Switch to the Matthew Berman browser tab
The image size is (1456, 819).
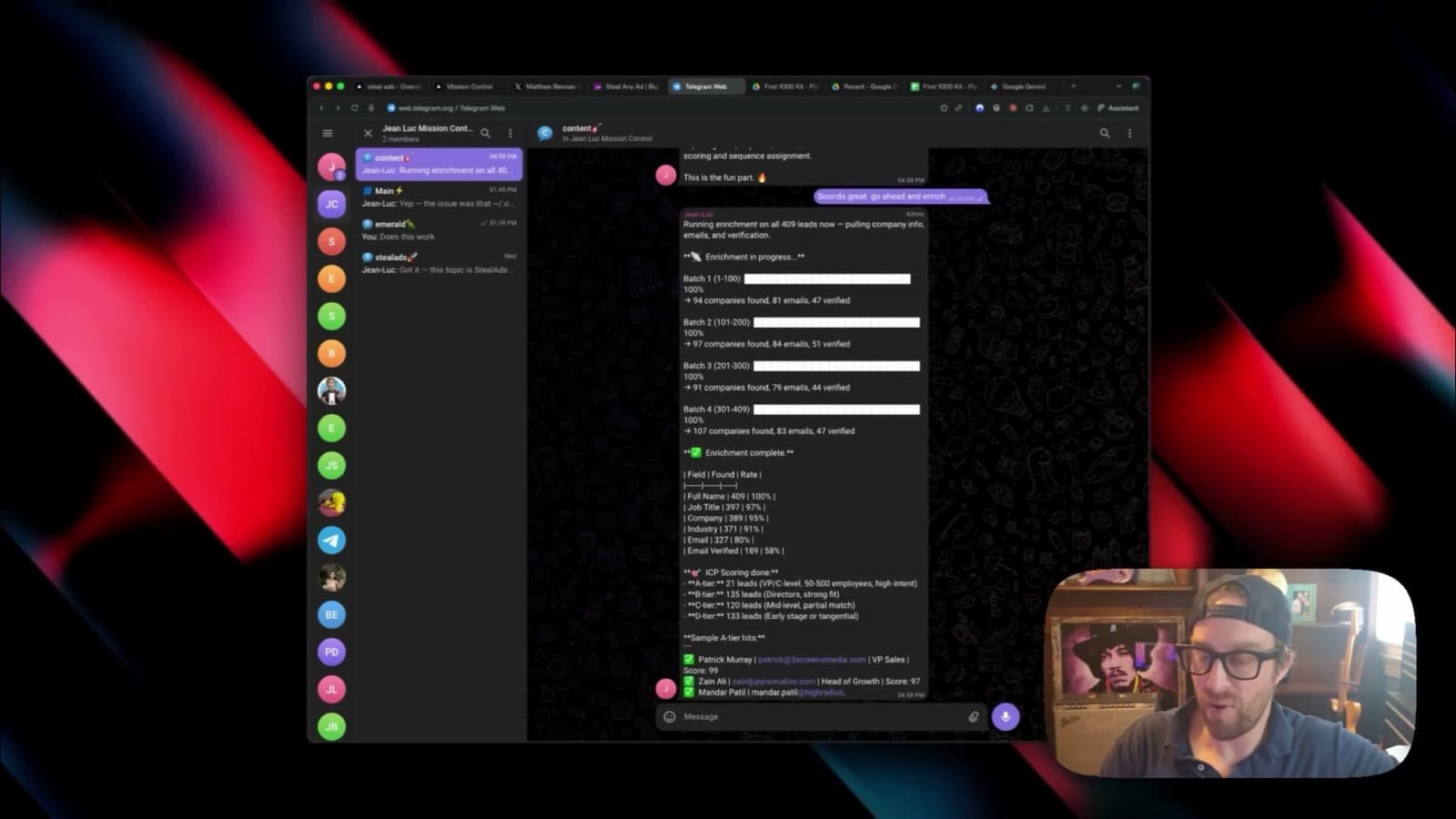pos(546,86)
